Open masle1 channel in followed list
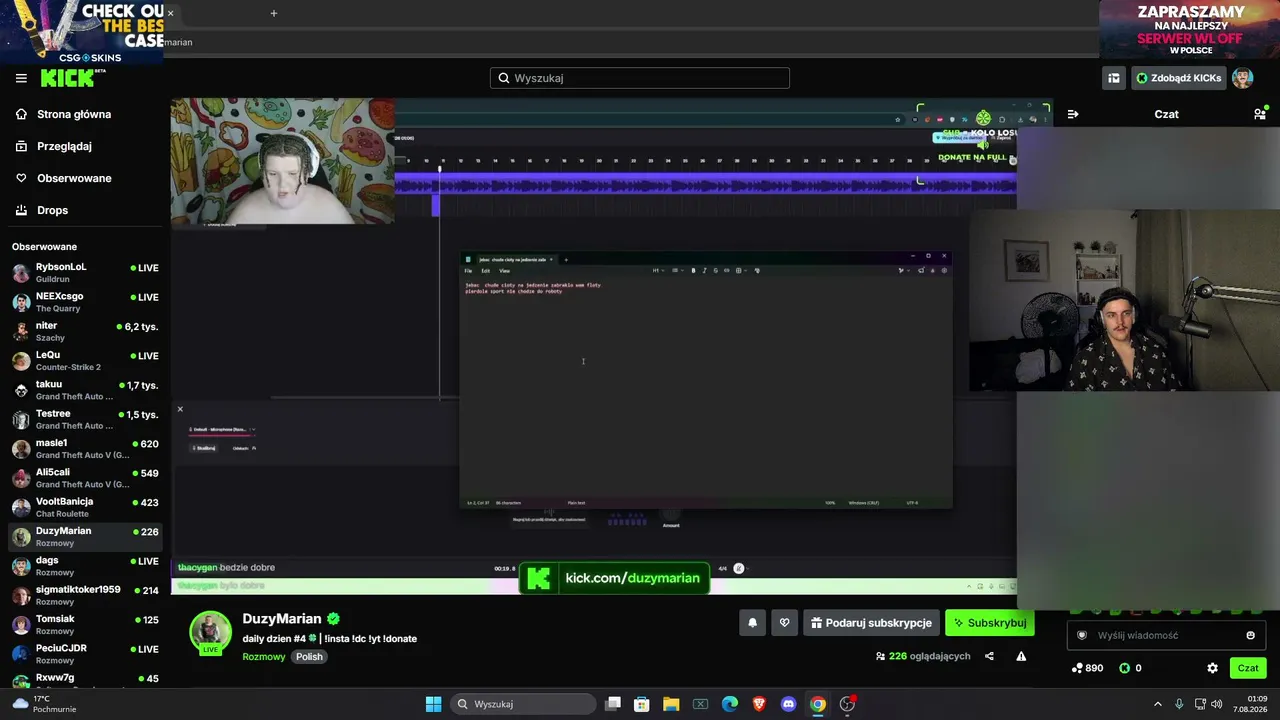 pos(85,449)
